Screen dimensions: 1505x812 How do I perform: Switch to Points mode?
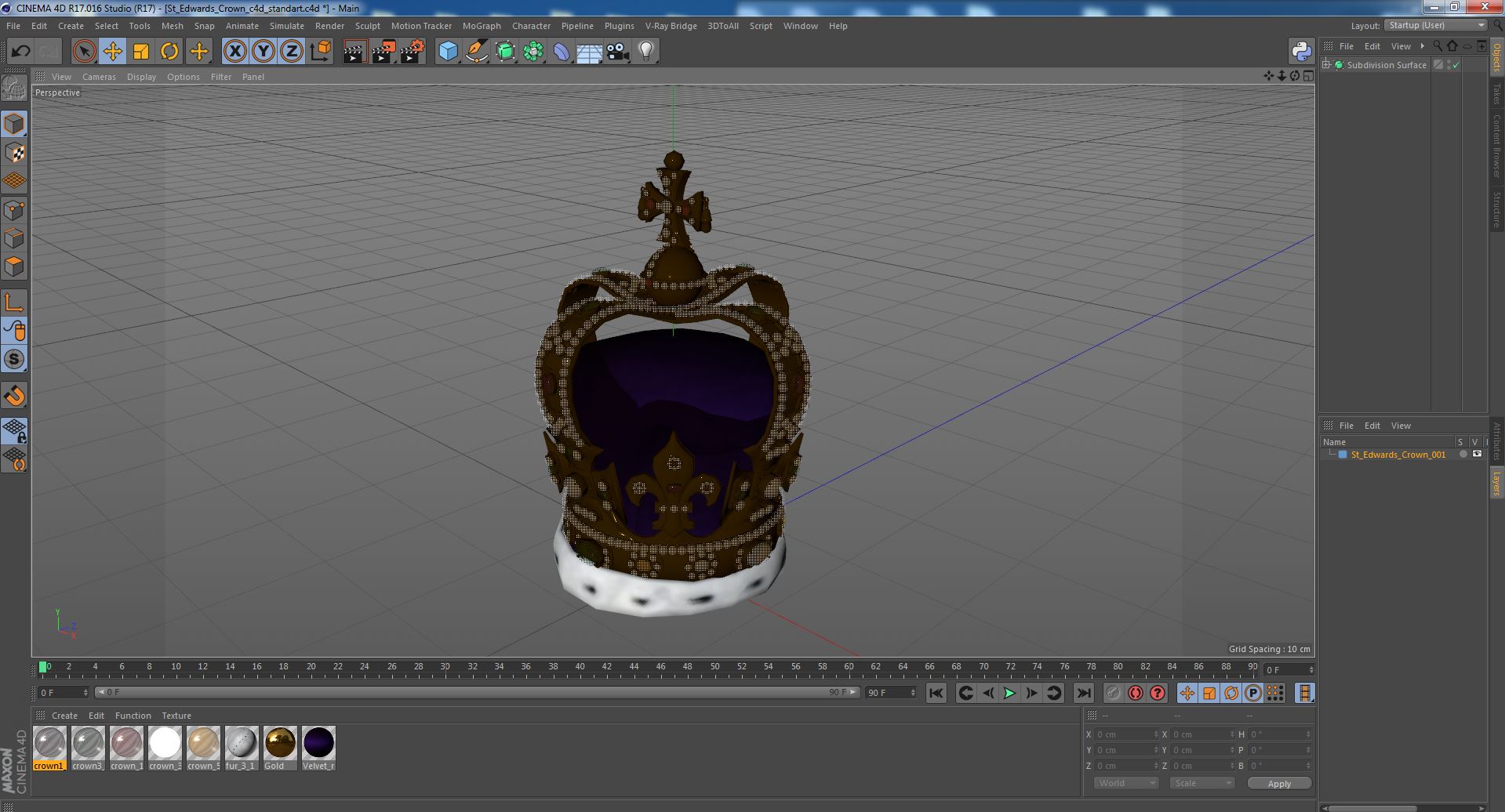[15, 210]
